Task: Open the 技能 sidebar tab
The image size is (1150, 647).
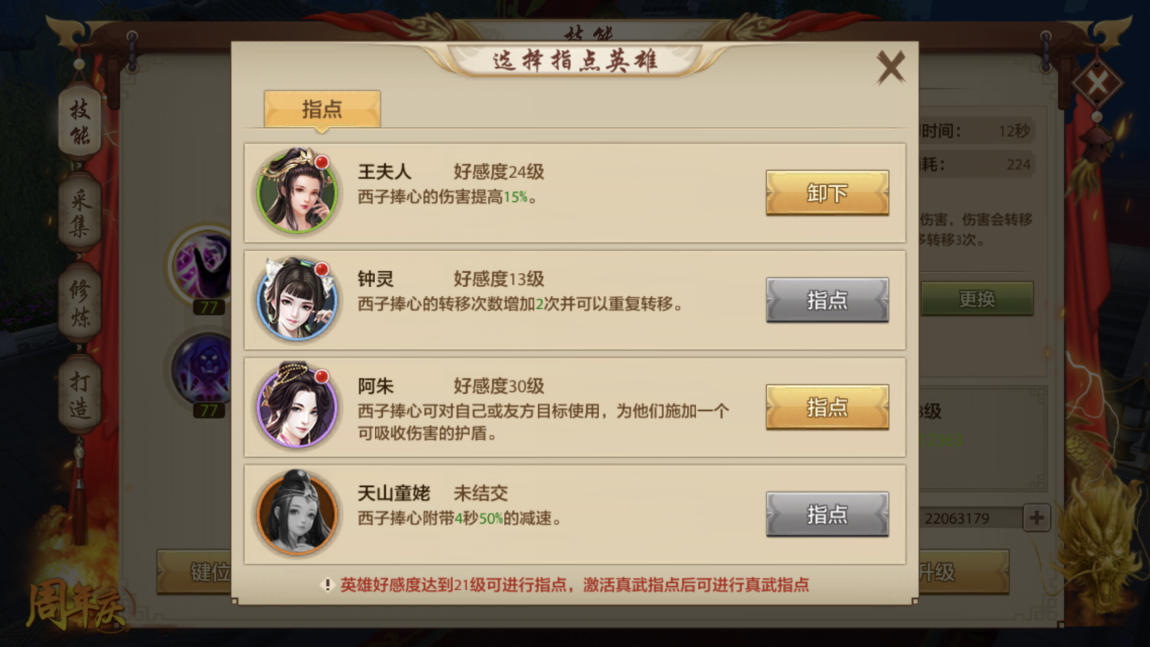Action: (x=80, y=123)
